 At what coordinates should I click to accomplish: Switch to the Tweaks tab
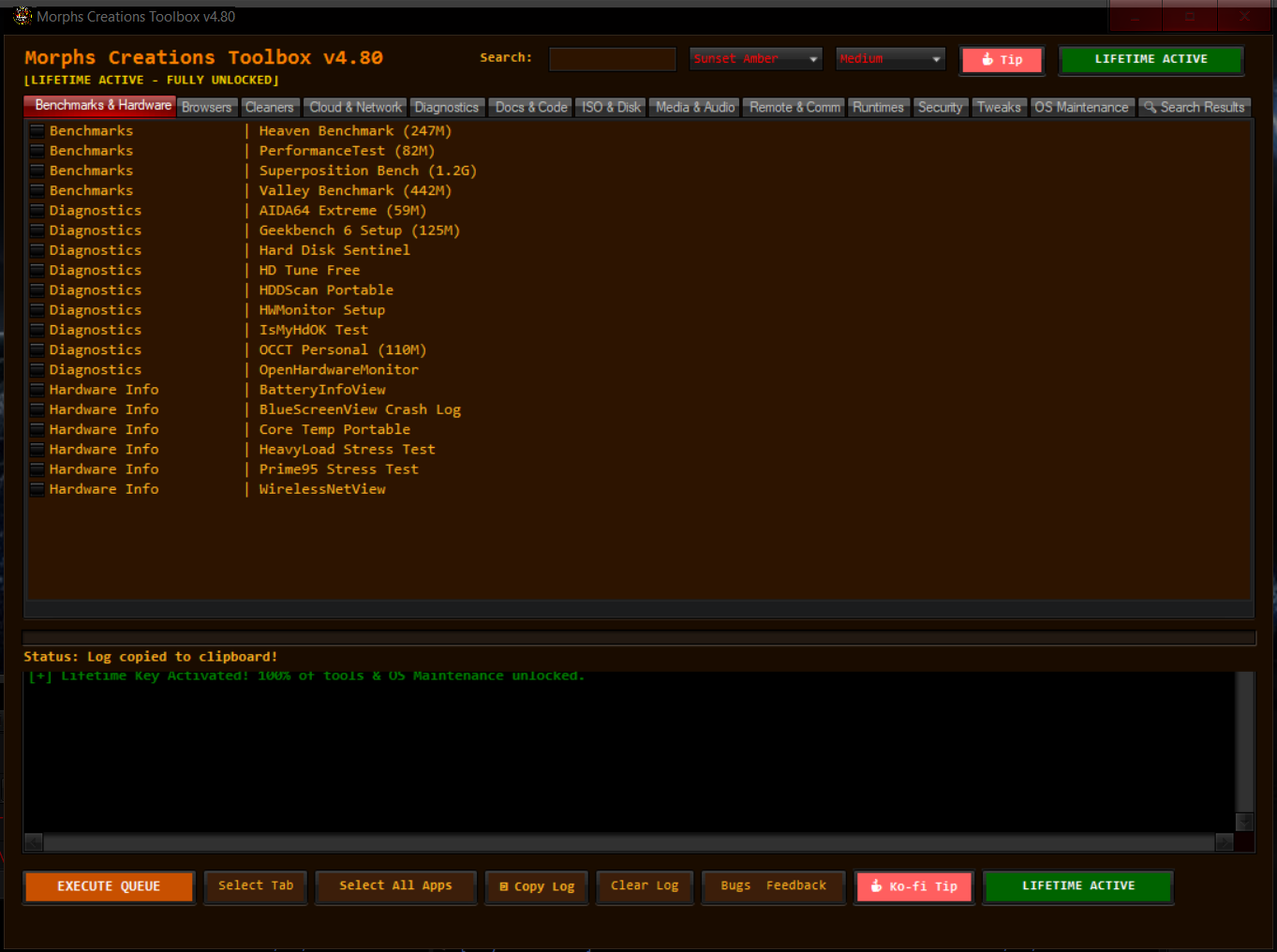(999, 108)
